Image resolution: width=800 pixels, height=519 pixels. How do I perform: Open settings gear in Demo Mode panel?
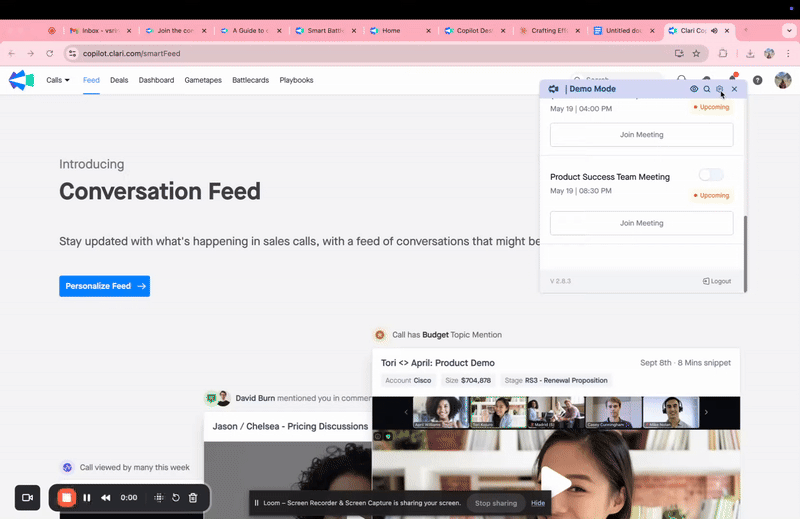click(x=719, y=89)
